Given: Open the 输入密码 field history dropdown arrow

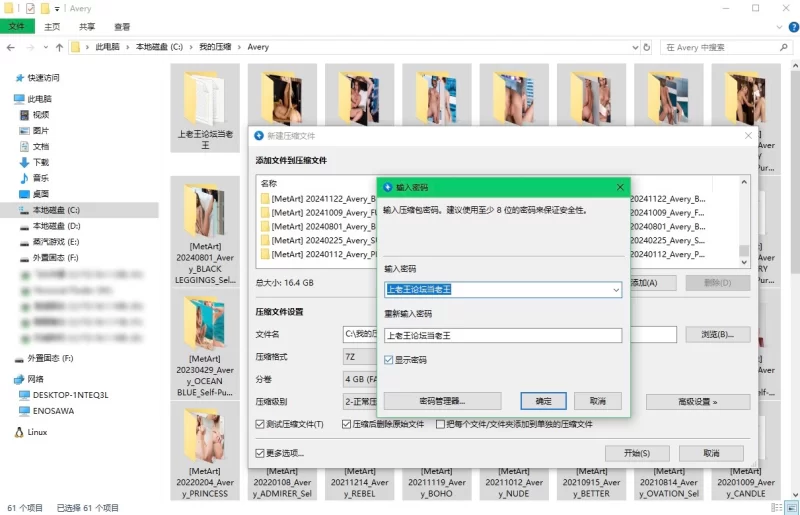Looking at the screenshot, I should [616, 290].
